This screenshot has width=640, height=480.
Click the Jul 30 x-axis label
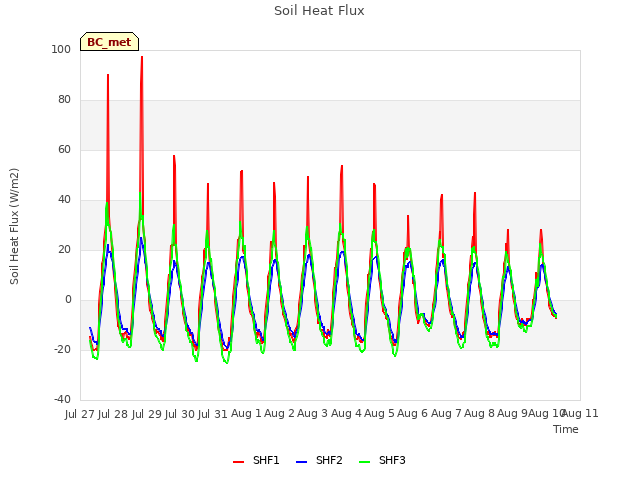click(180, 414)
